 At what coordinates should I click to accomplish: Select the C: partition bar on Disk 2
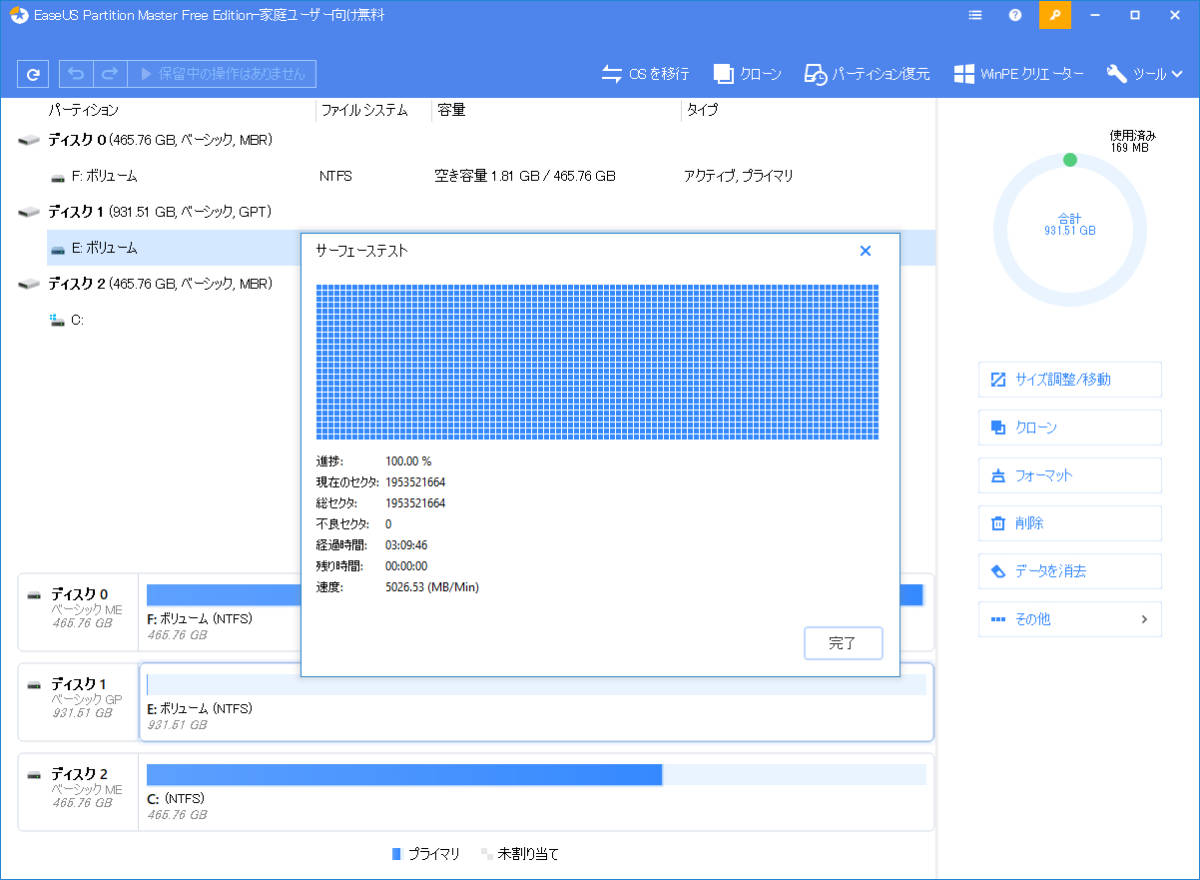coord(404,775)
